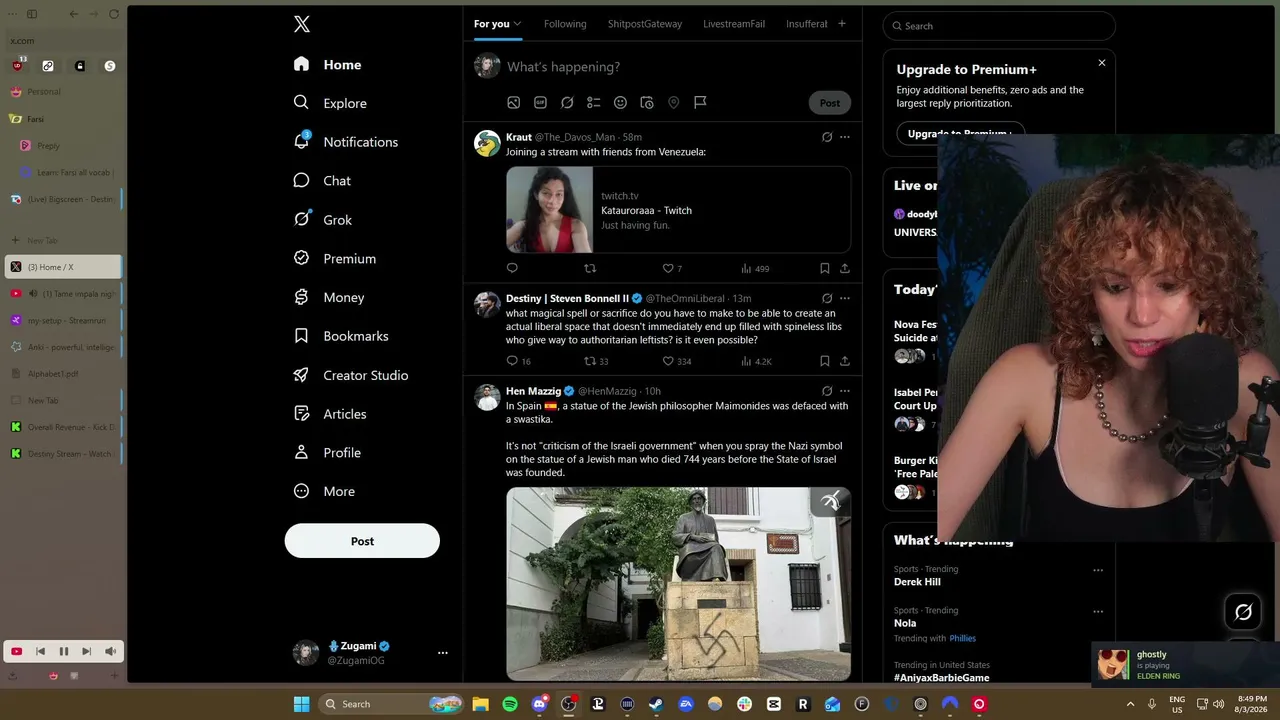
Task: Click the X logo in the sidebar
Action: pos(302,25)
